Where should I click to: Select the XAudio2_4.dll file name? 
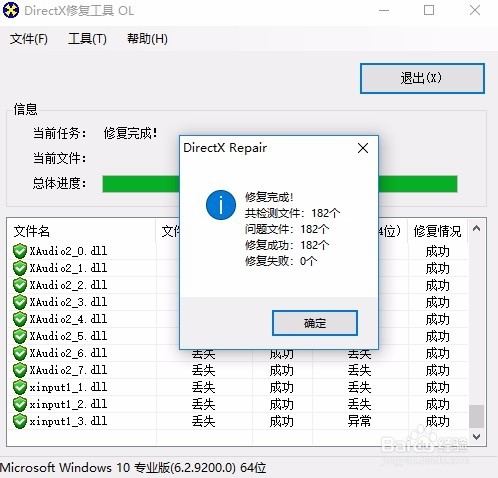click(x=68, y=319)
